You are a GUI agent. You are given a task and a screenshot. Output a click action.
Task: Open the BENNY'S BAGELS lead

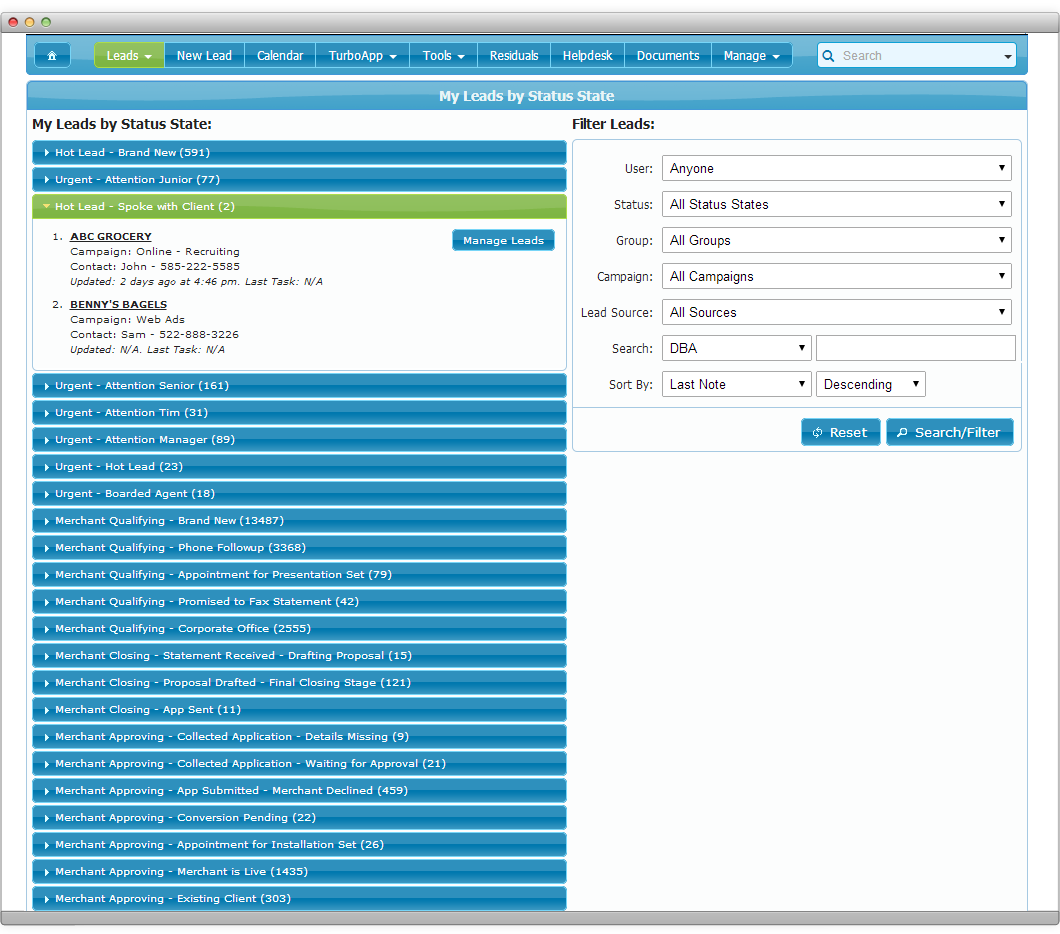point(118,305)
